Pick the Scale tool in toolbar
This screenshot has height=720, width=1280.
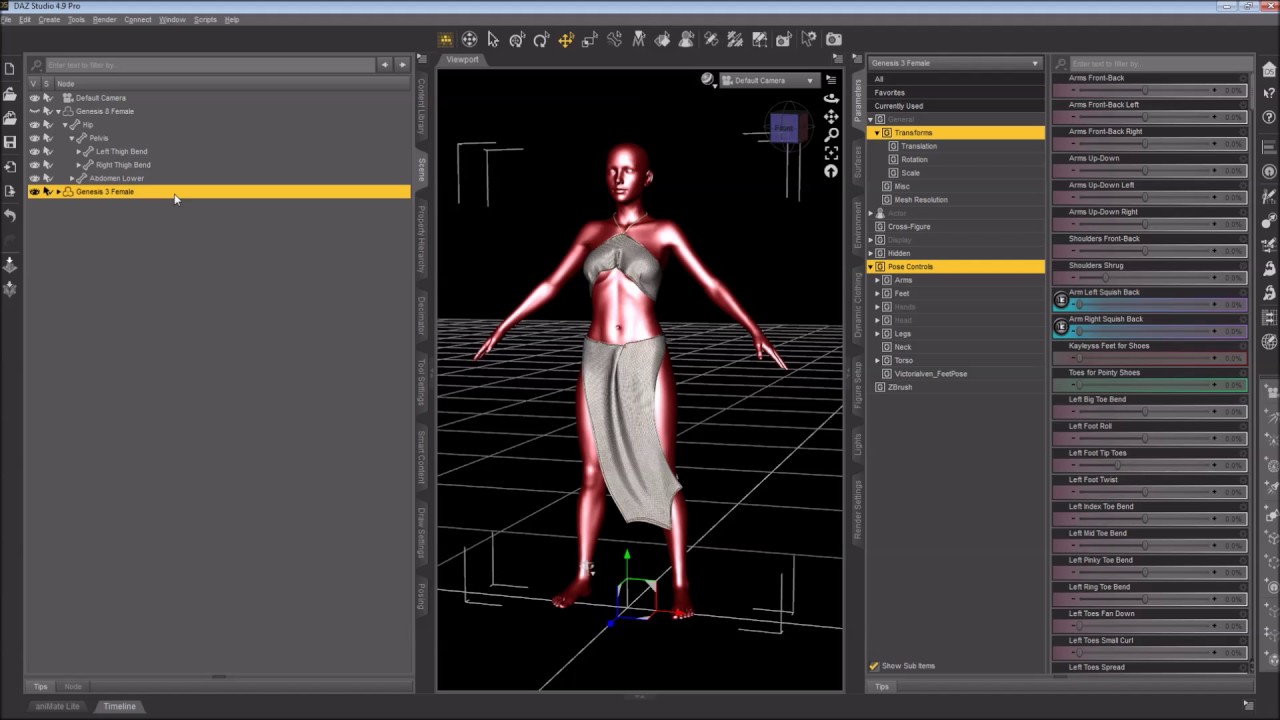pos(590,39)
